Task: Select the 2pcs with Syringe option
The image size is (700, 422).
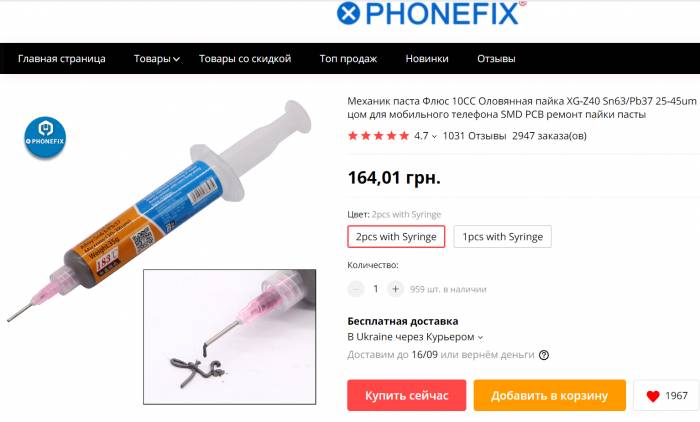Action: 396,237
